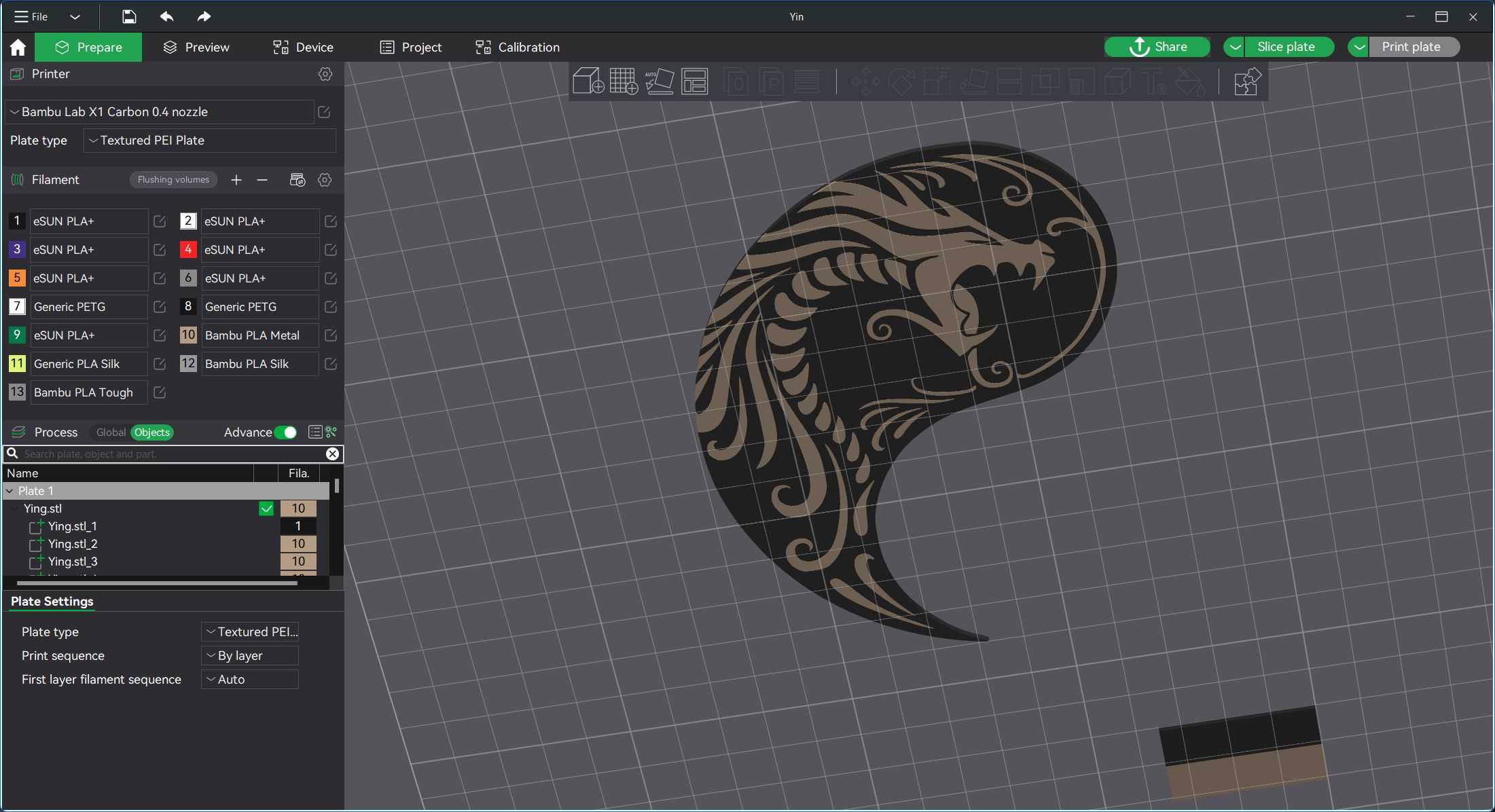This screenshot has height=812, width=1495.
Task: Click Ying.stl_1 filament number 1 cell
Action: [x=298, y=526]
